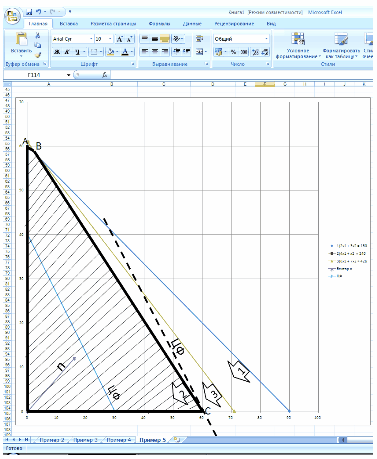Image resolution: width=377 pixels, height=459 pixels.
Task: Open the Arial Cyr font name dropdown
Action: (91, 39)
